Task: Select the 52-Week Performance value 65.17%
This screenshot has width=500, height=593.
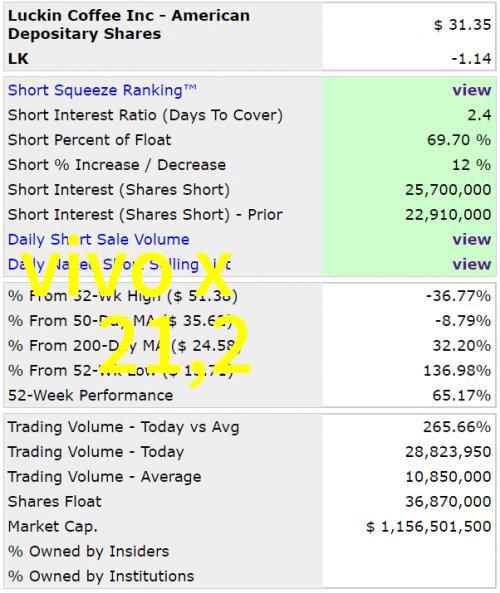Action: pyautogui.click(x=461, y=396)
